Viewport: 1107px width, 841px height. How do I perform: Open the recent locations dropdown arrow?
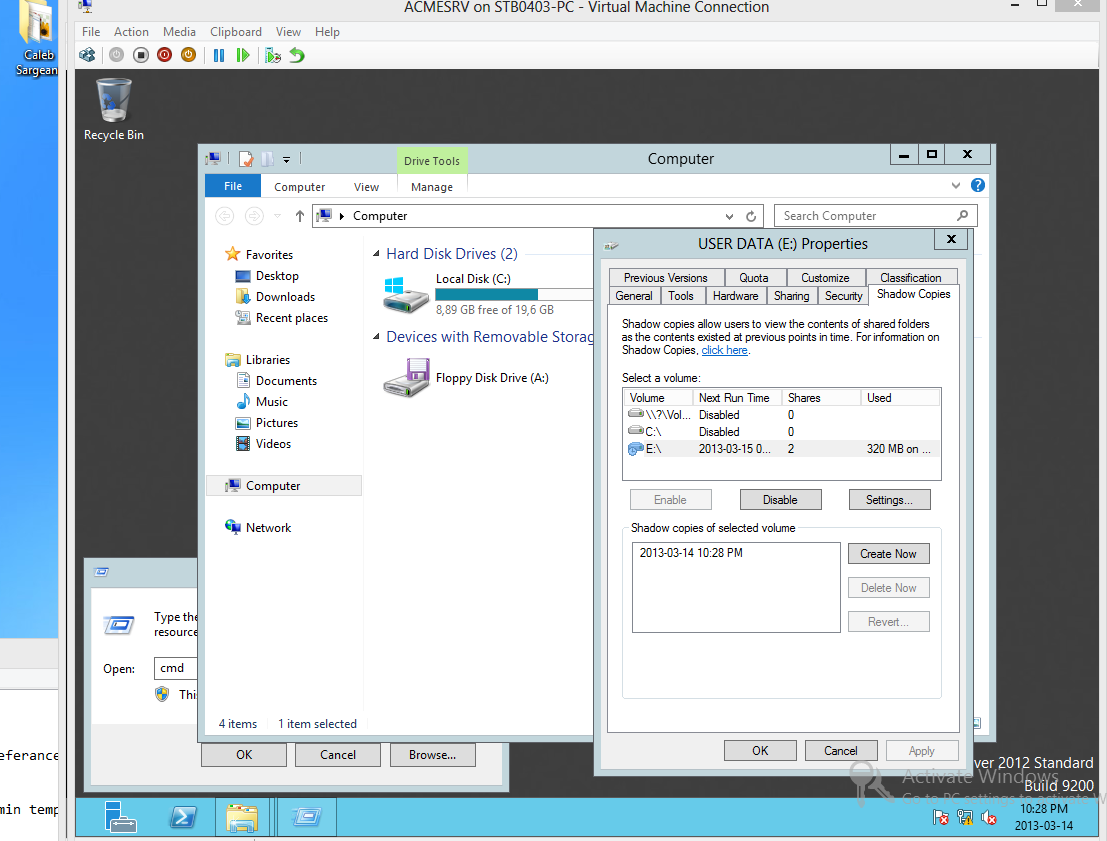277,216
